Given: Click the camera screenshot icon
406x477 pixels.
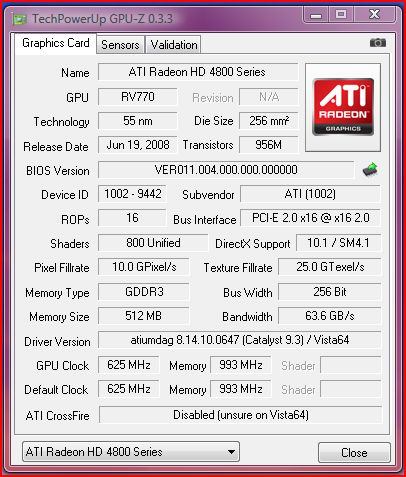Looking at the screenshot, I should point(378,43).
